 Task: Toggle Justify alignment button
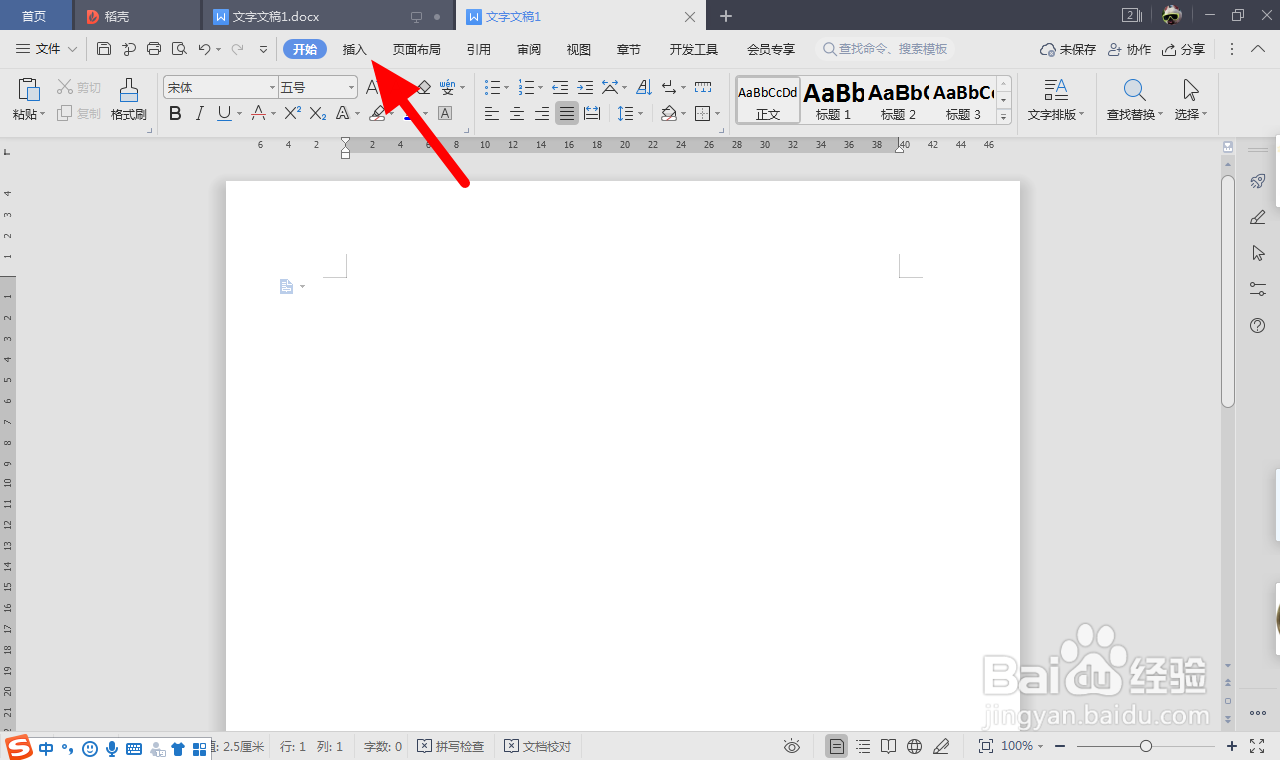click(567, 114)
